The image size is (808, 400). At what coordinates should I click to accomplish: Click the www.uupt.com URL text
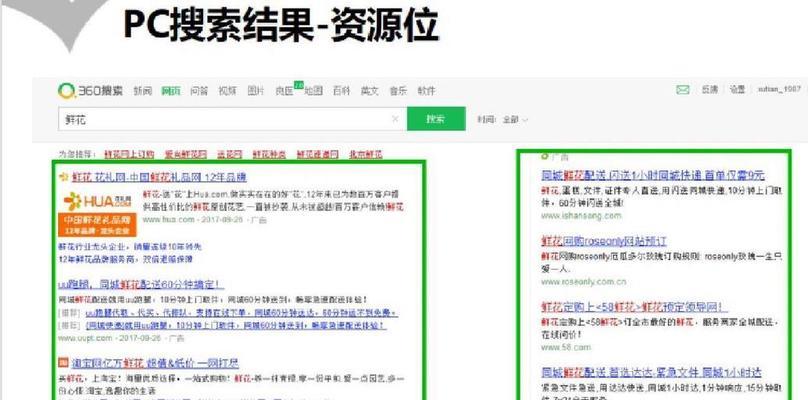(85, 338)
